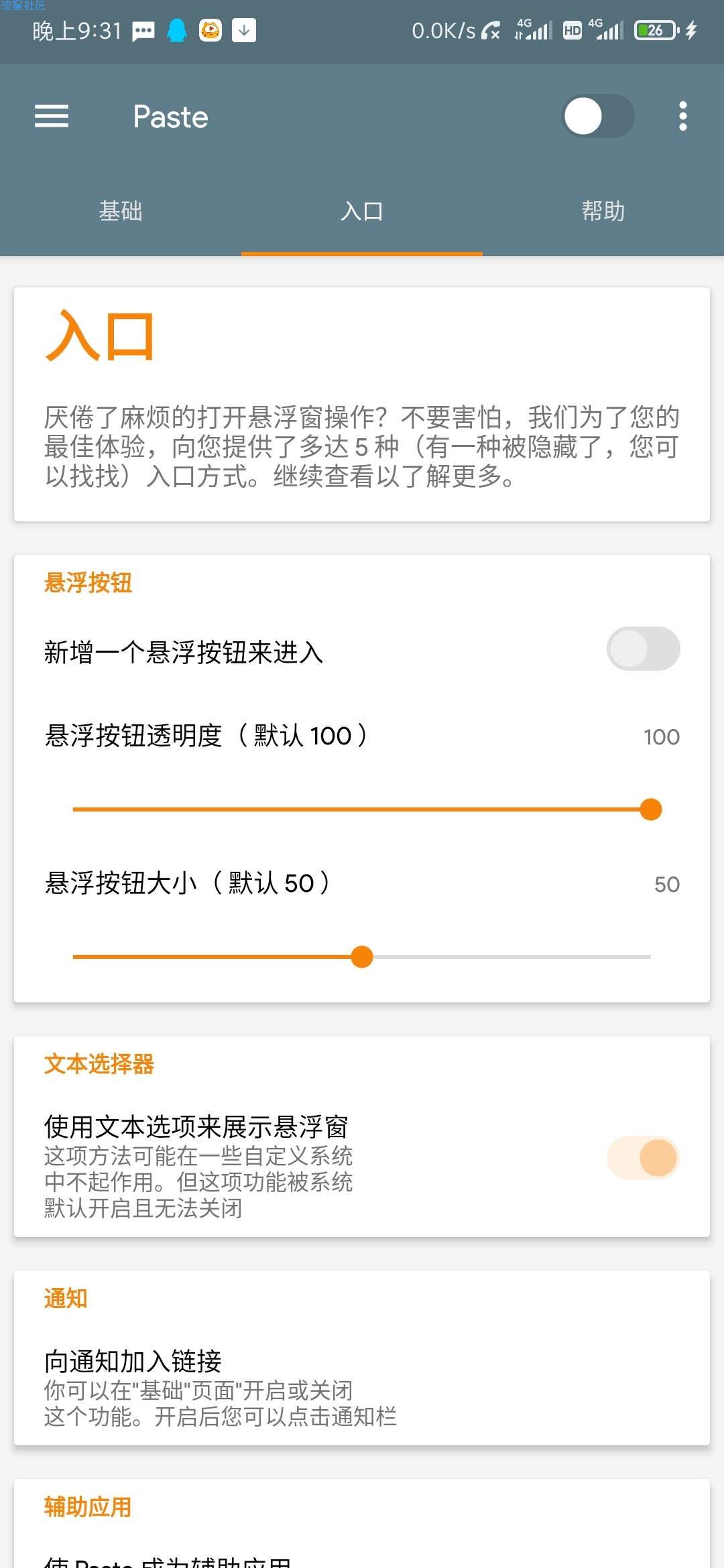Tap the download arrow status icon
724x1568 pixels.
click(x=244, y=30)
